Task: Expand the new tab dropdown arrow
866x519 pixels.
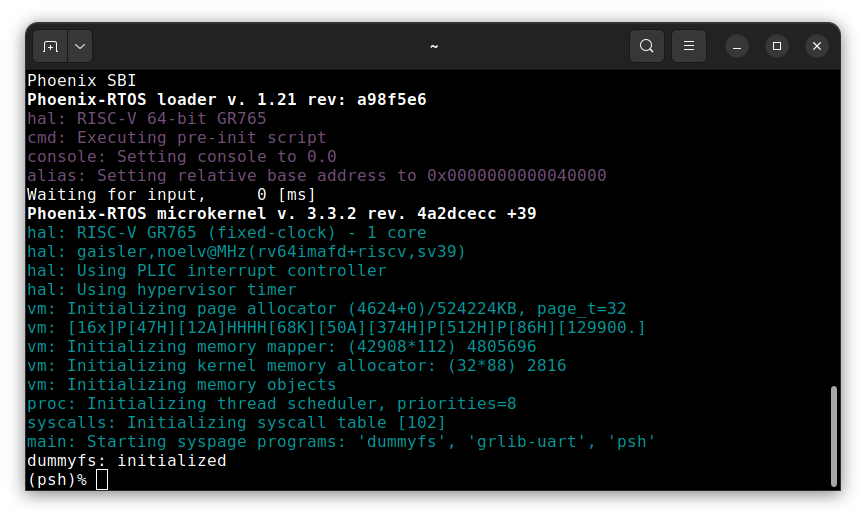Action: point(79,46)
